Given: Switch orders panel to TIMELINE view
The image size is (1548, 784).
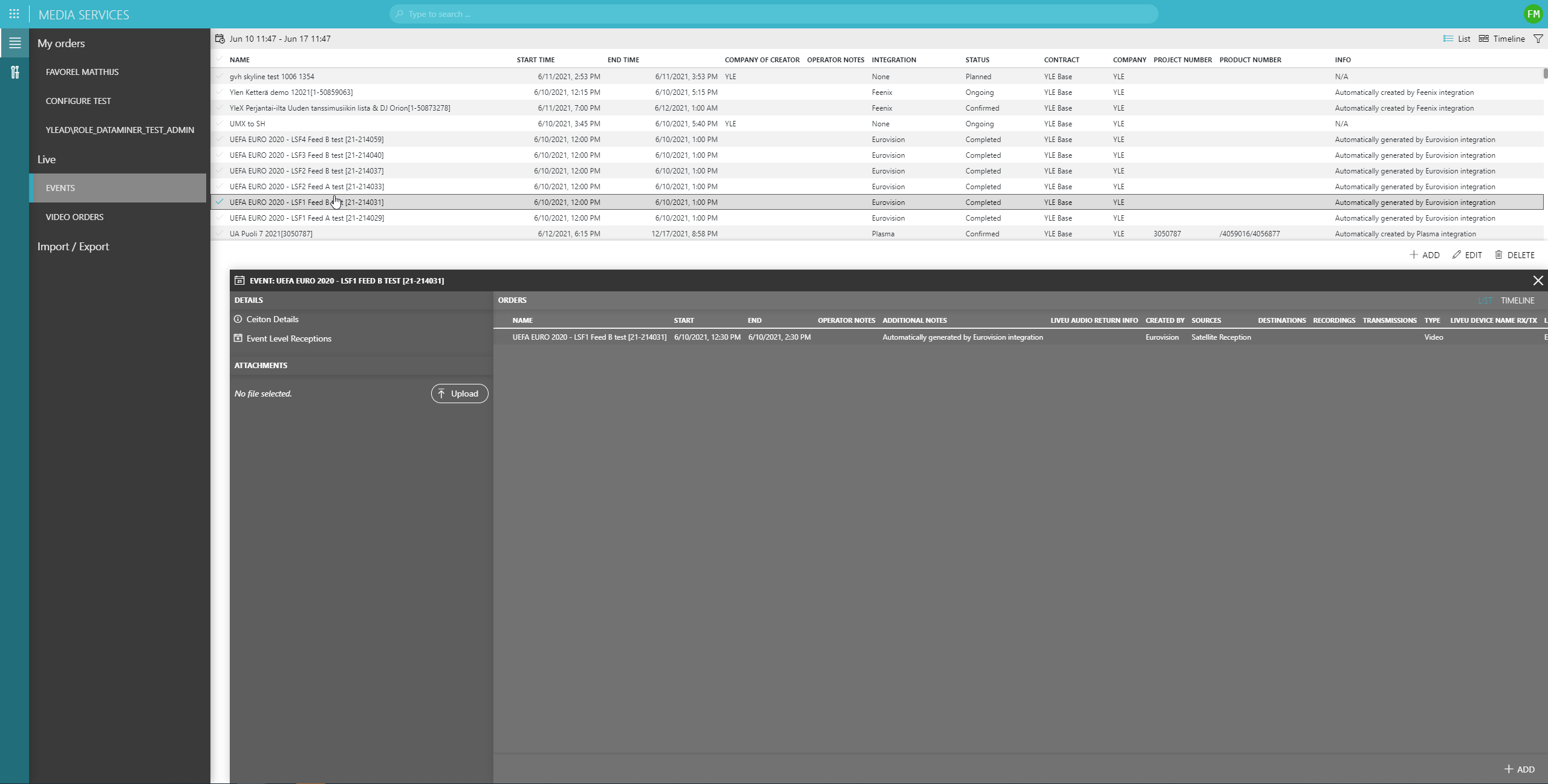Looking at the screenshot, I should click(x=1517, y=300).
